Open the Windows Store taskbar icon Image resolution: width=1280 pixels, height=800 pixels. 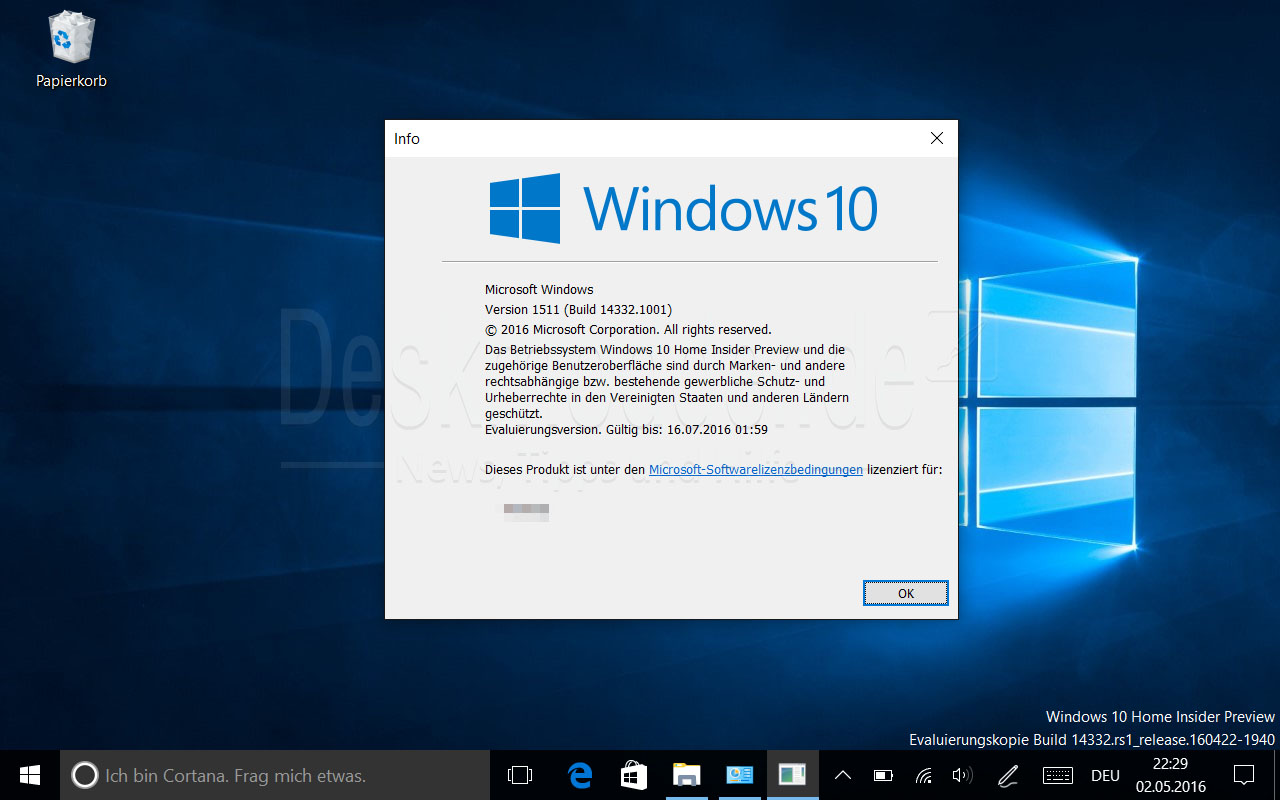pyautogui.click(x=633, y=775)
